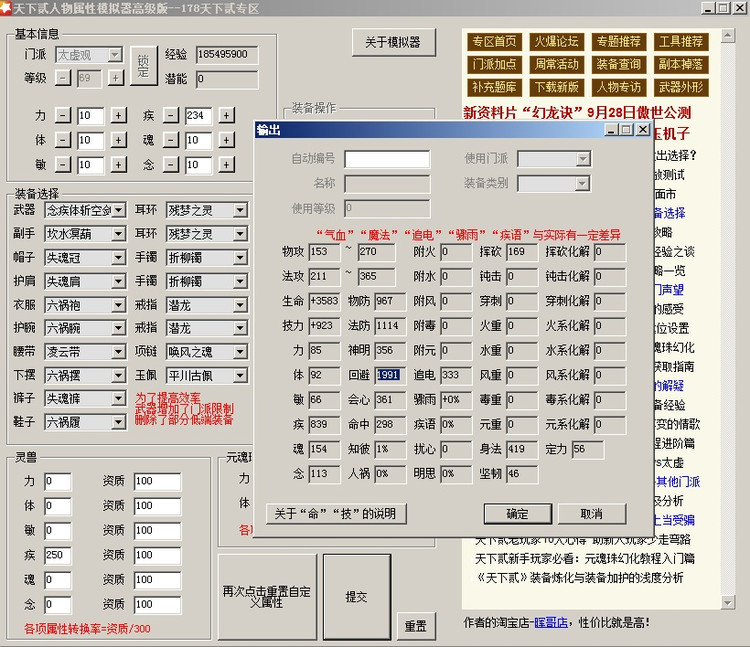750x647 pixels.
Task: Click the 回避 value field showing 1991
Action: (x=390, y=375)
